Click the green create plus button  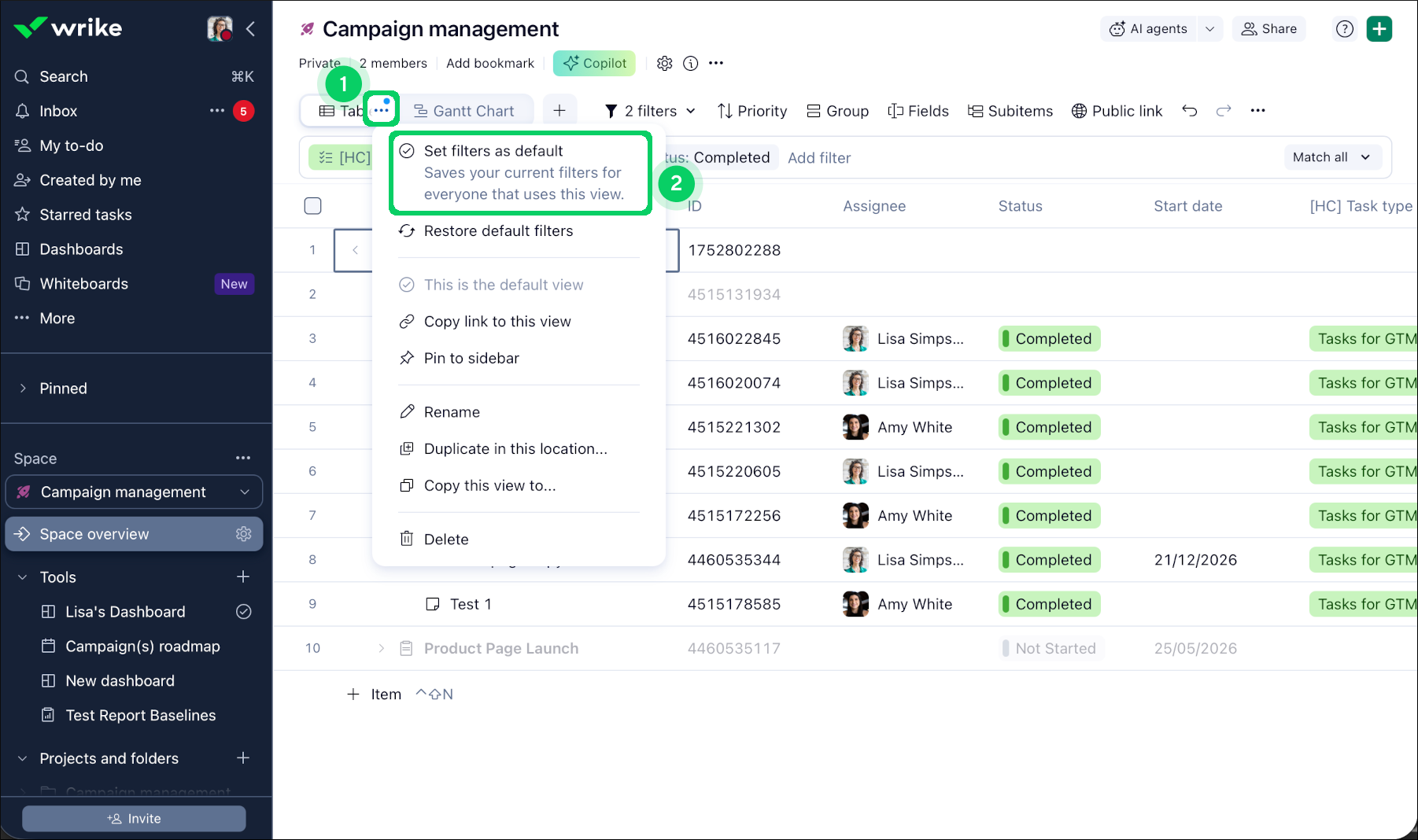click(x=1379, y=29)
